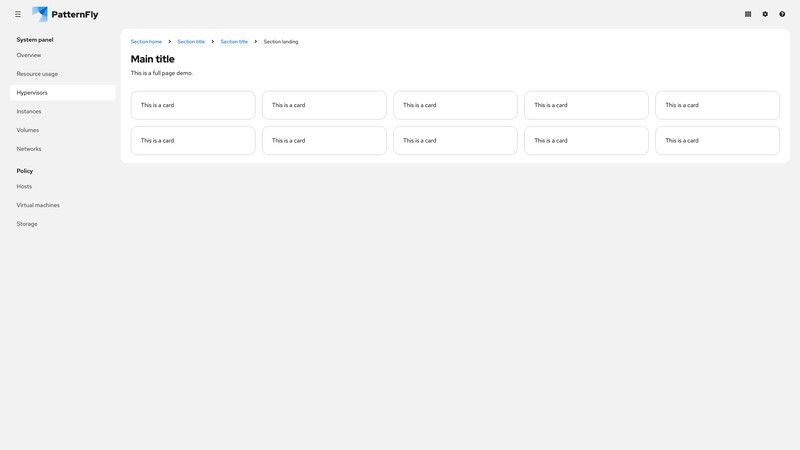Open help via question mark icon

[782, 14]
